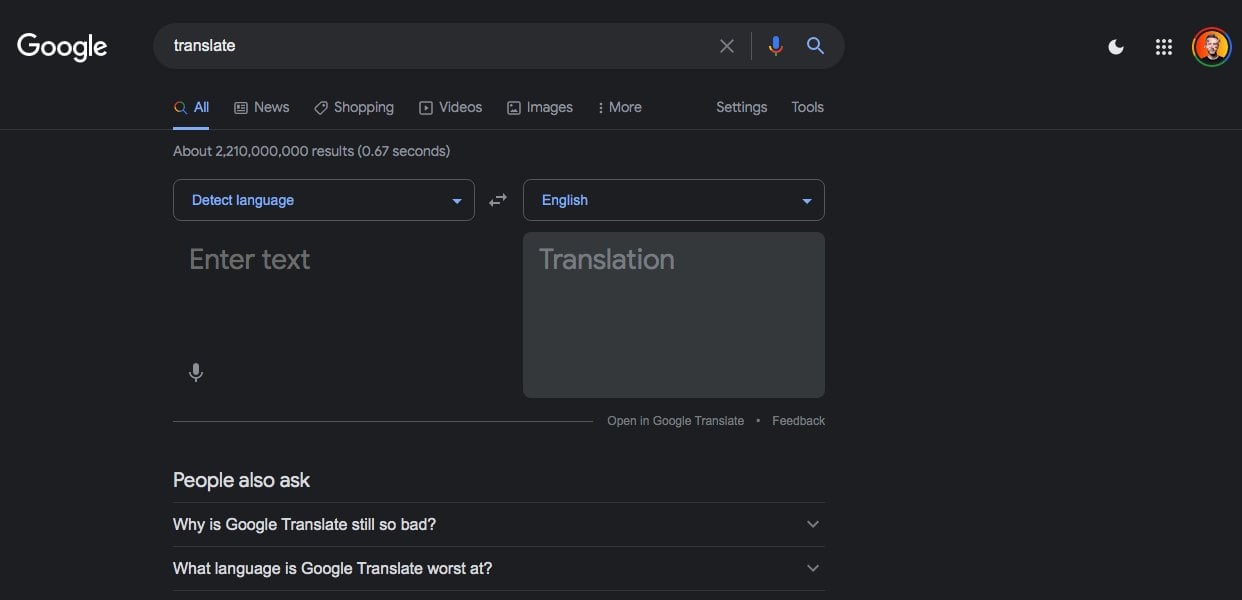Clear the search box text
This screenshot has height=600, width=1242.
click(727, 46)
